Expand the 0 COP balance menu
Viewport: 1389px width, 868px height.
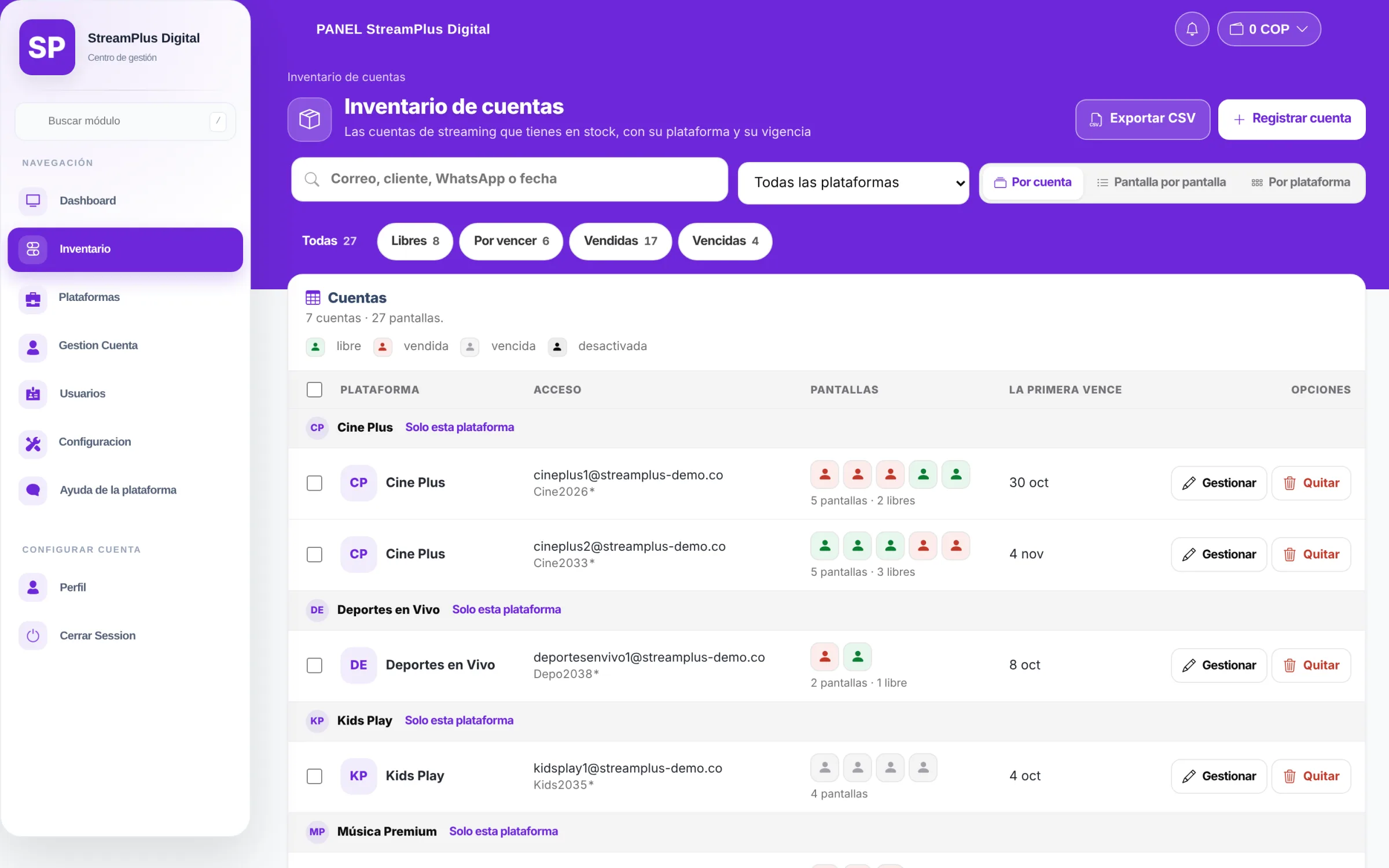click(x=1269, y=29)
